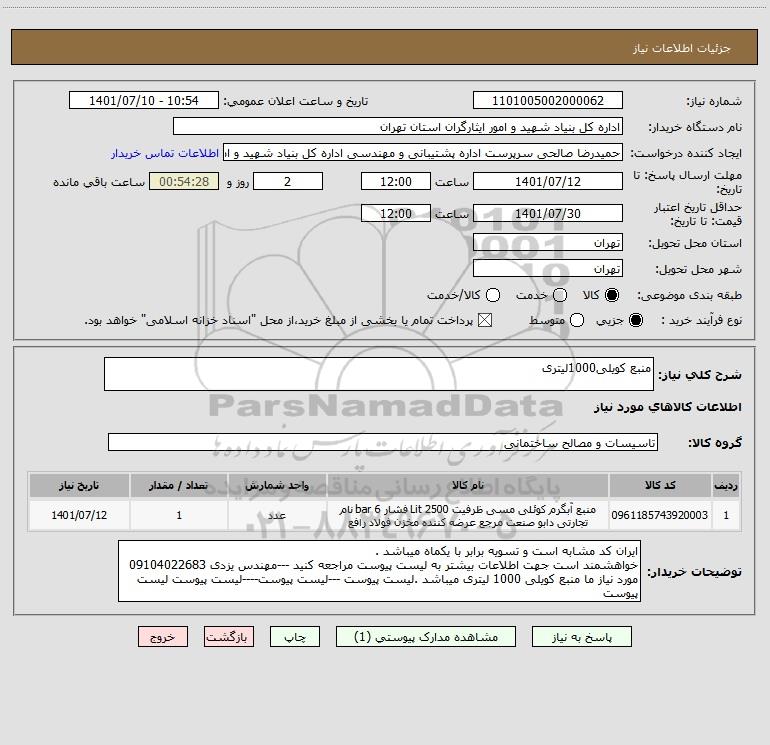The height and width of the screenshot is (745, 770).
Task: Click the buyer notes text area
Action: [x=379, y=571]
